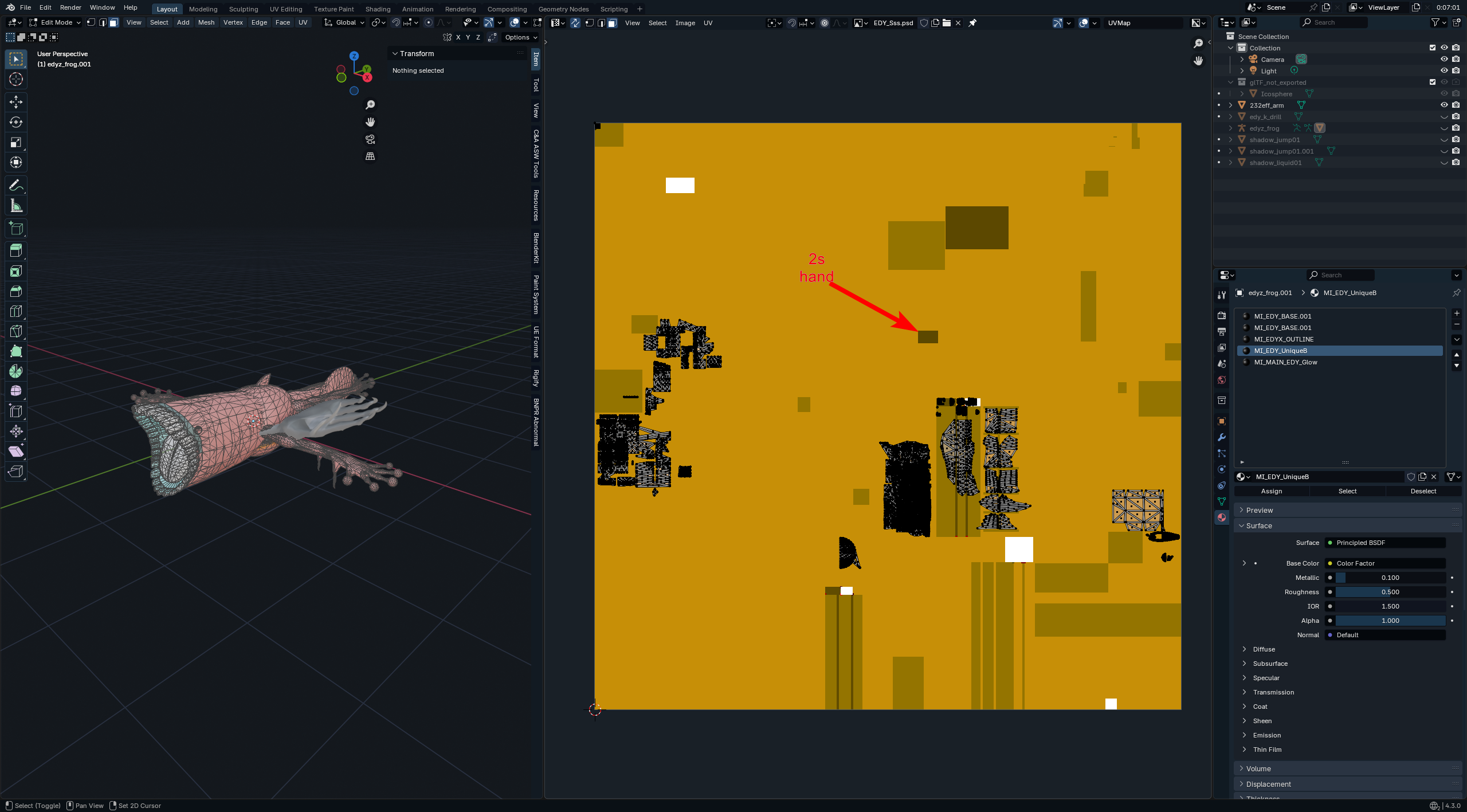Hide the Light in viewport
1467x812 pixels.
tap(1444, 71)
